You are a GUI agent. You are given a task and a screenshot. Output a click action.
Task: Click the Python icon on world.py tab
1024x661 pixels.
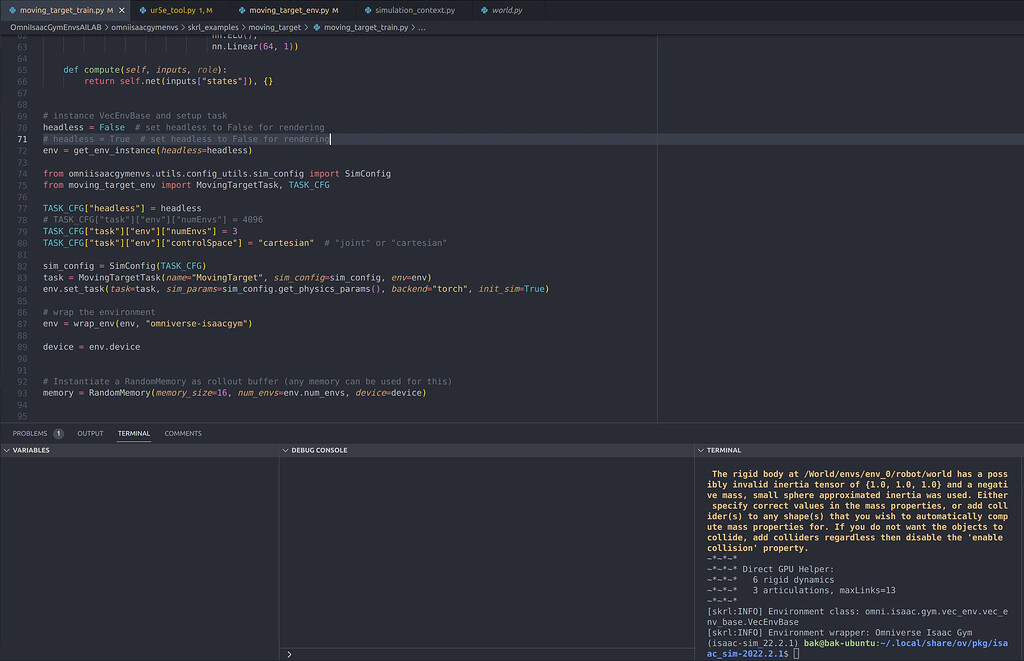tap(484, 9)
